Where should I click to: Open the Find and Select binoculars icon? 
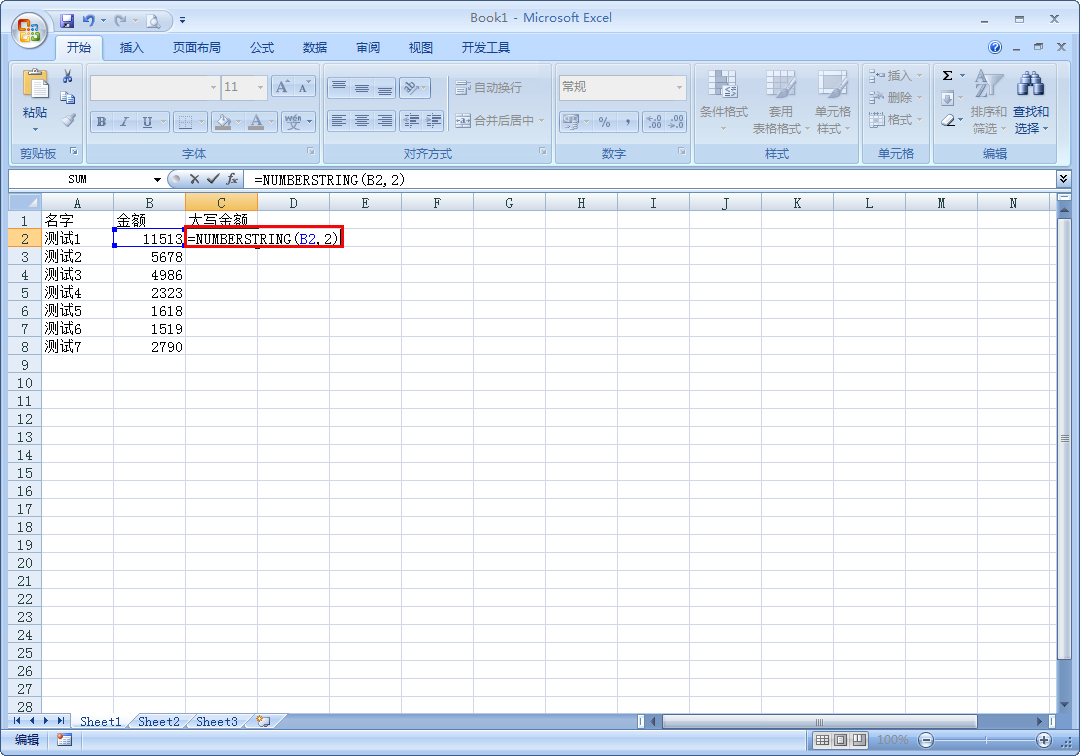coord(1030,84)
